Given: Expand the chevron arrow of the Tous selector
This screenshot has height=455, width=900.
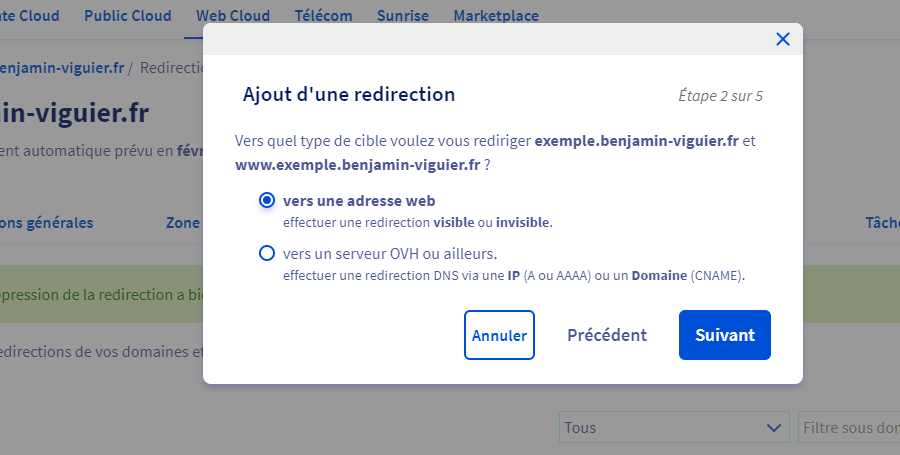Looking at the screenshot, I should pyautogui.click(x=773, y=427).
